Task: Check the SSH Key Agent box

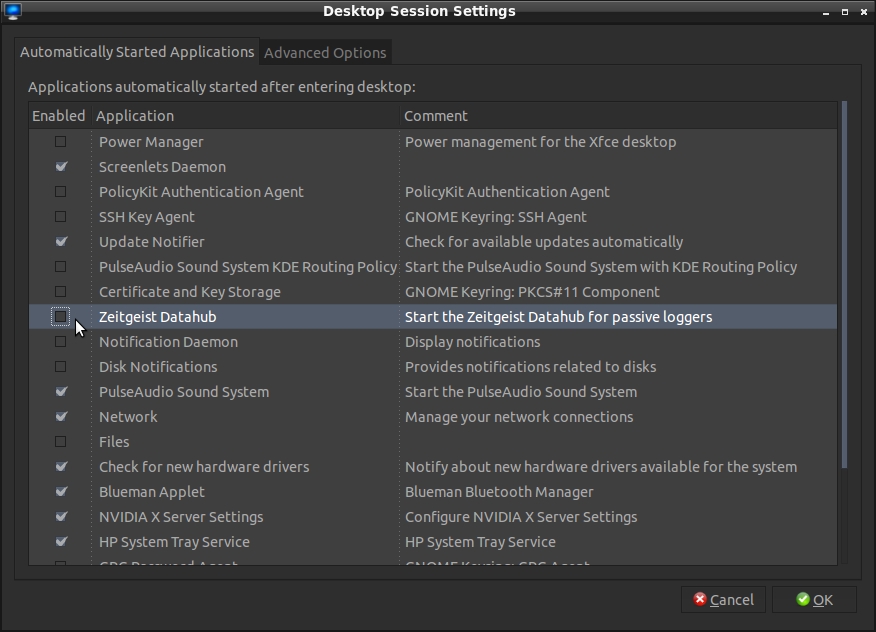Action: 61,217
